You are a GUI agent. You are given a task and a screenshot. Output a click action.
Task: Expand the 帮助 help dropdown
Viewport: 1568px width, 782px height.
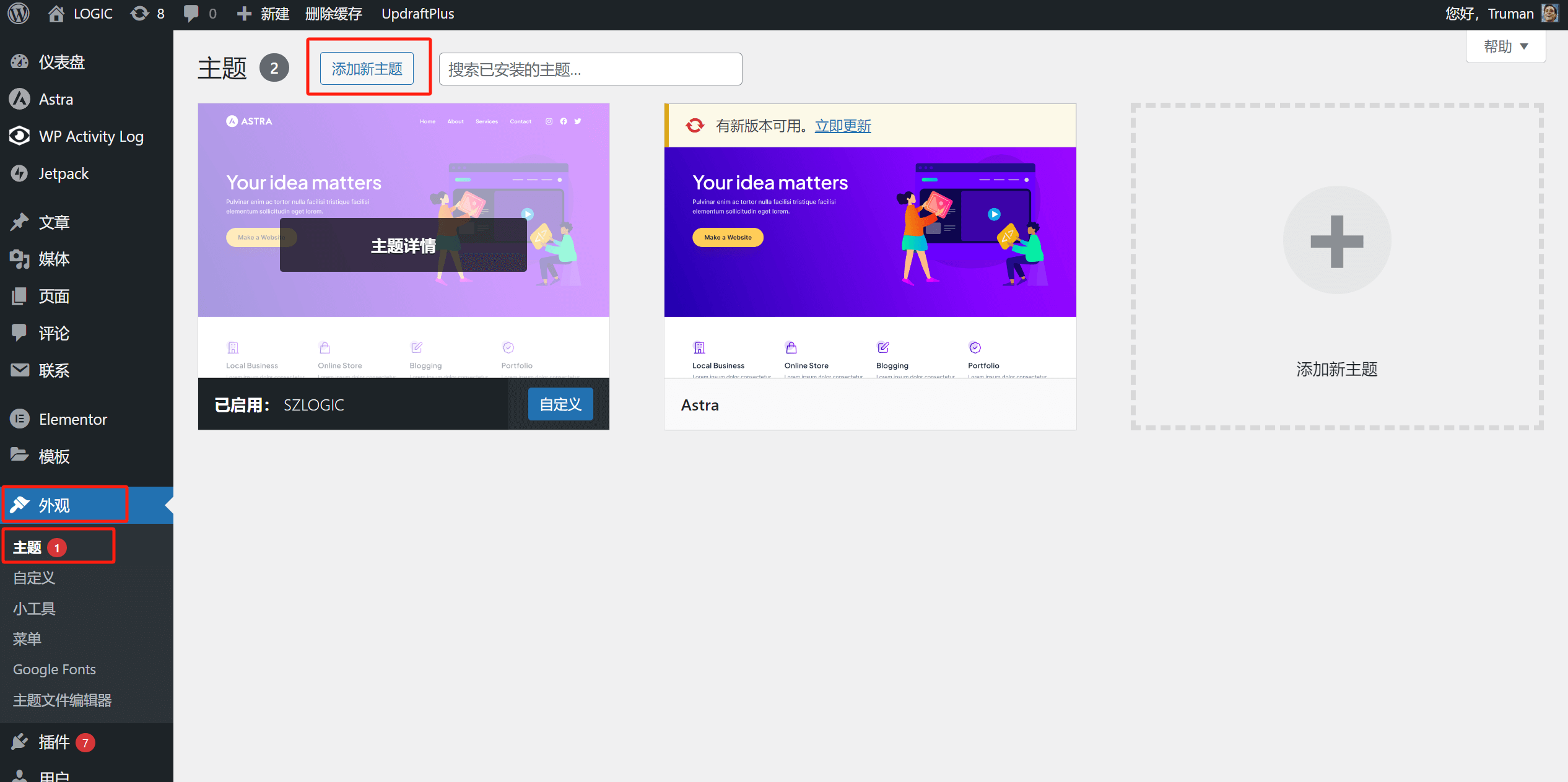(1505, 46)
